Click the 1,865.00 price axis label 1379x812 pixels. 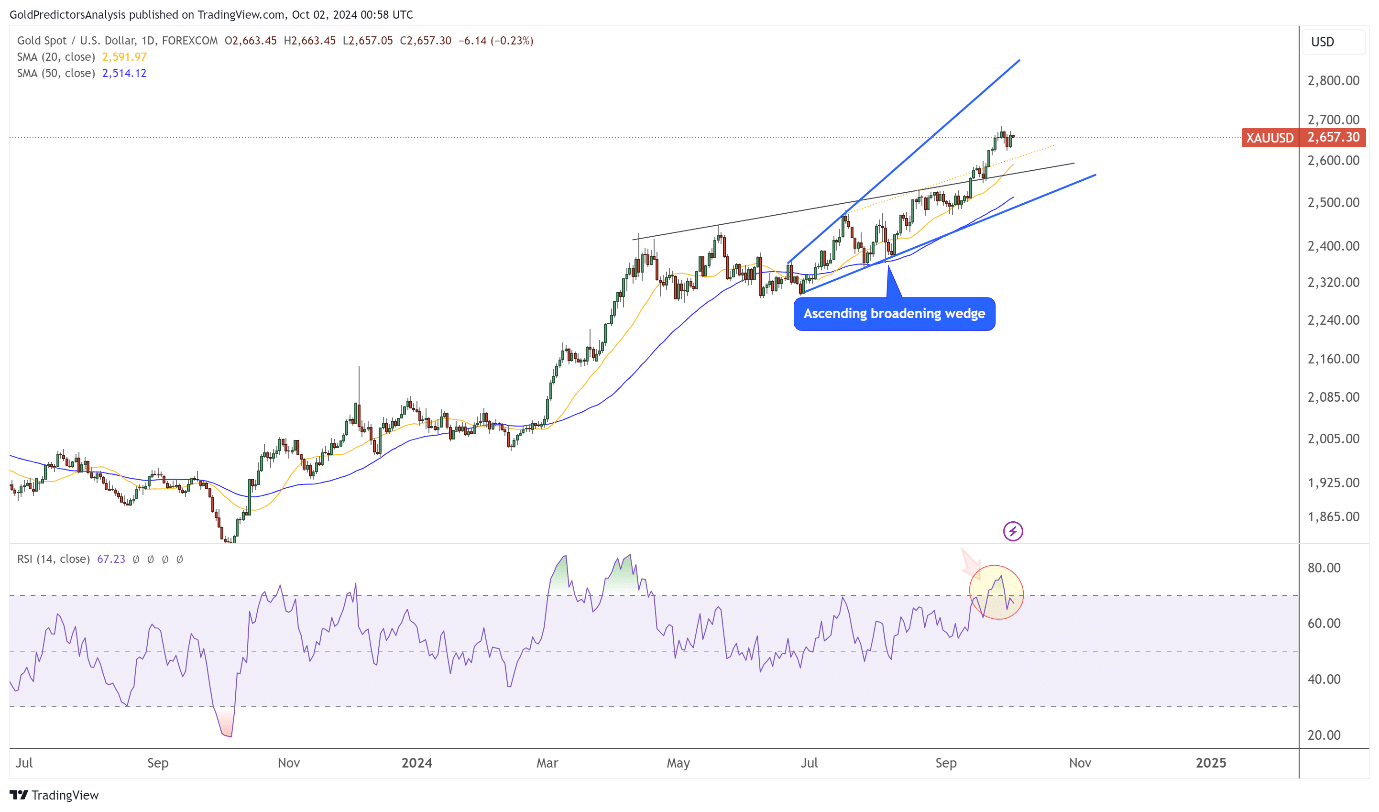(1335, 517)
